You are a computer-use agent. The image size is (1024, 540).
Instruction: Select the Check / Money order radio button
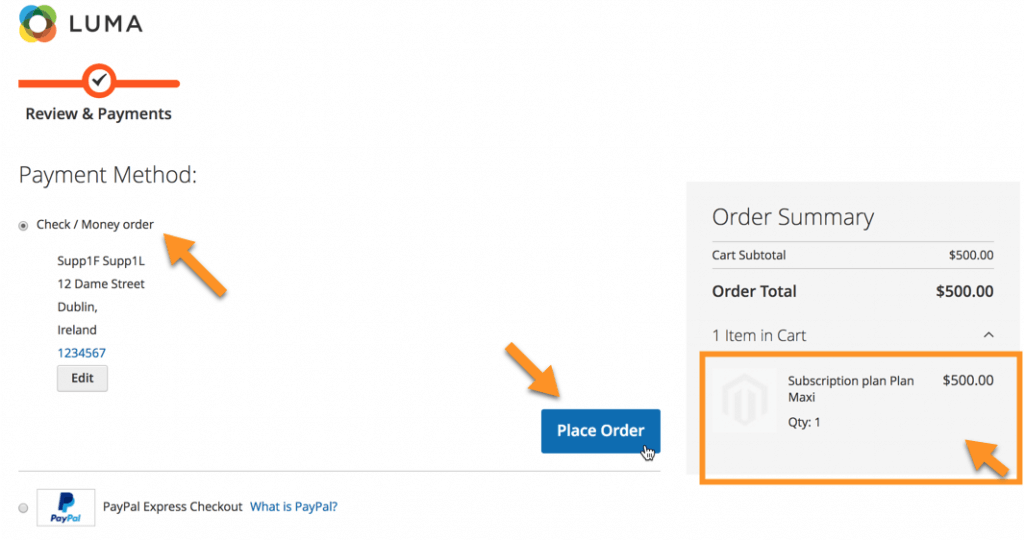pyautogui.click(x=24, y=225)
